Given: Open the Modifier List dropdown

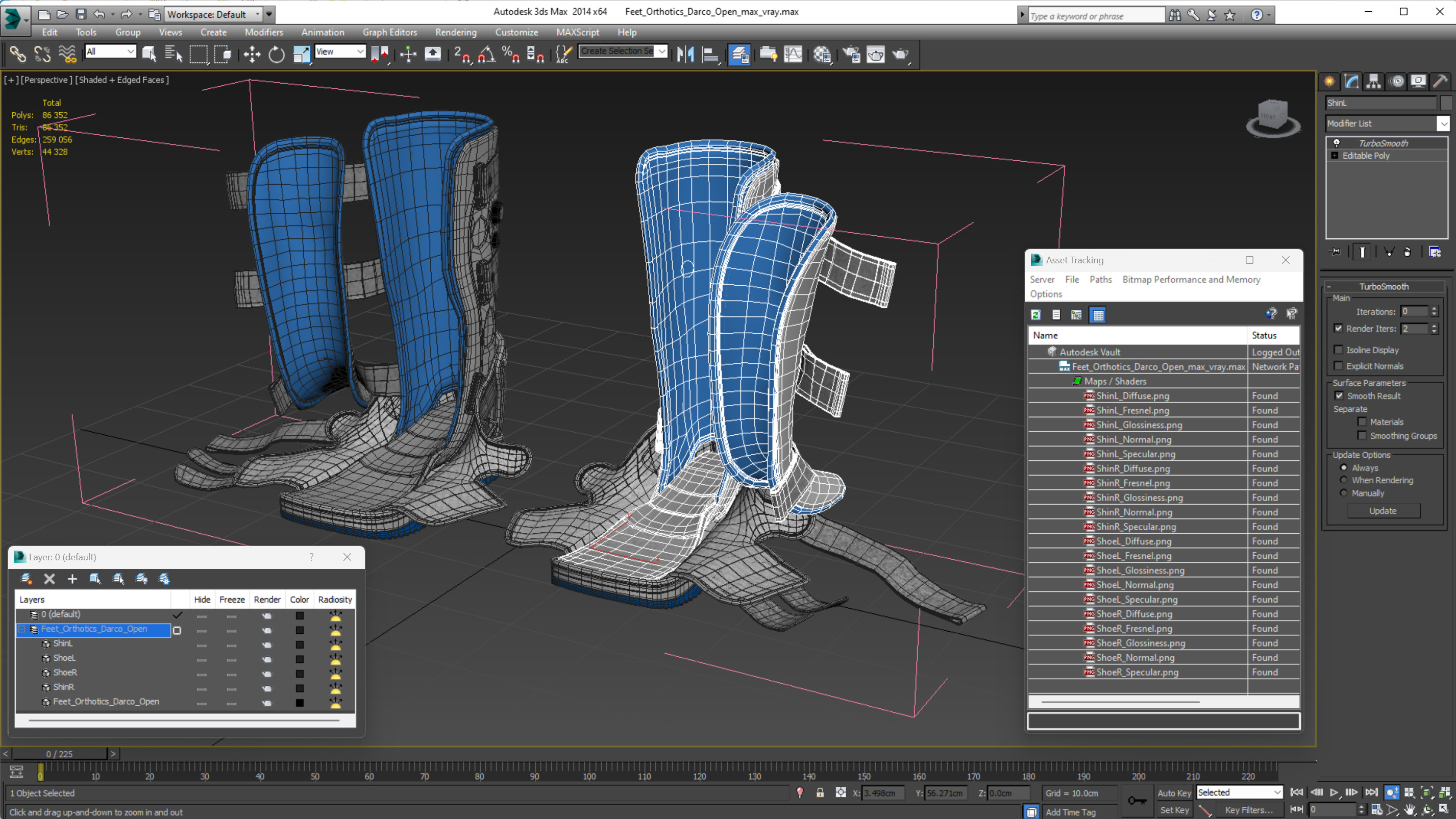Looking at the screenshot, I should 1443,123.
